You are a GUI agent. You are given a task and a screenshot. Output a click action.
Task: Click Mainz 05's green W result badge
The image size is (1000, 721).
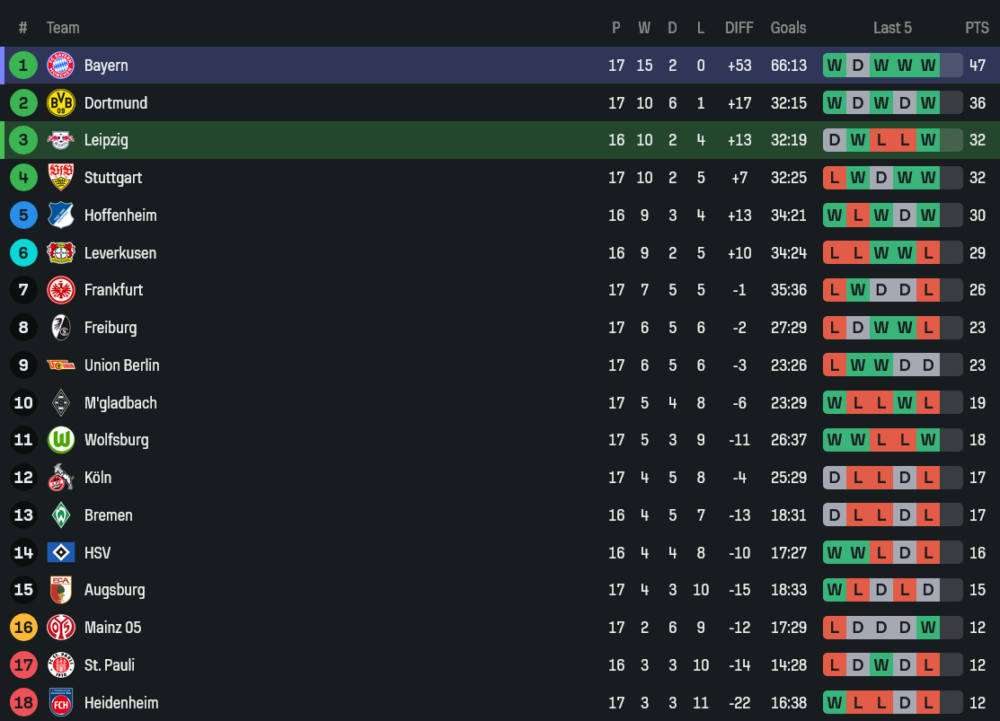tap(929, 628)
